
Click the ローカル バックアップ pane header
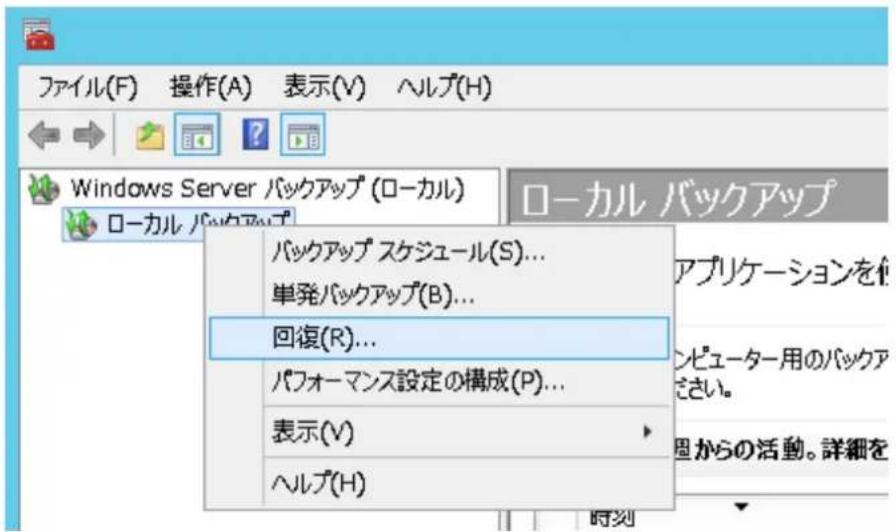click(x=698, y=197)
